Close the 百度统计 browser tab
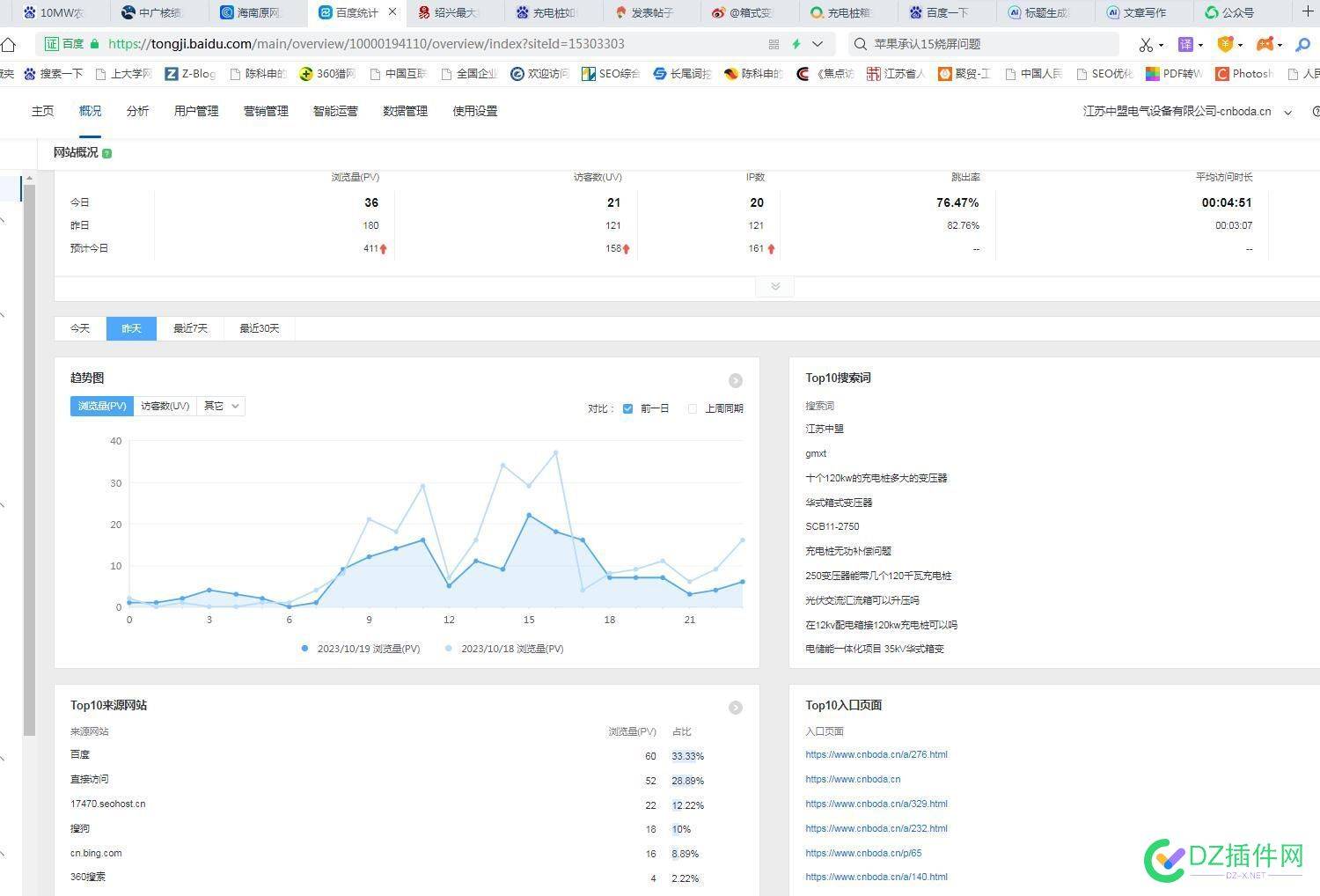Screen dimensions: 1320x896 pyautogui.click(x=392, y=12)
